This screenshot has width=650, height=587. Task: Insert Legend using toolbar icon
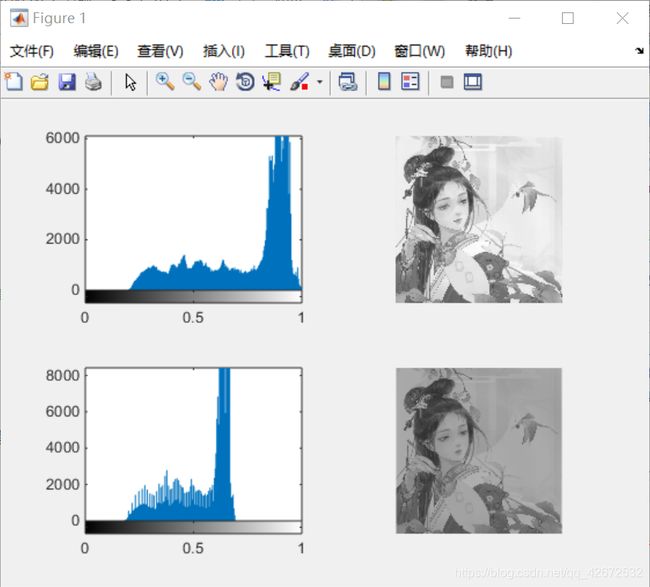[410, 82]
